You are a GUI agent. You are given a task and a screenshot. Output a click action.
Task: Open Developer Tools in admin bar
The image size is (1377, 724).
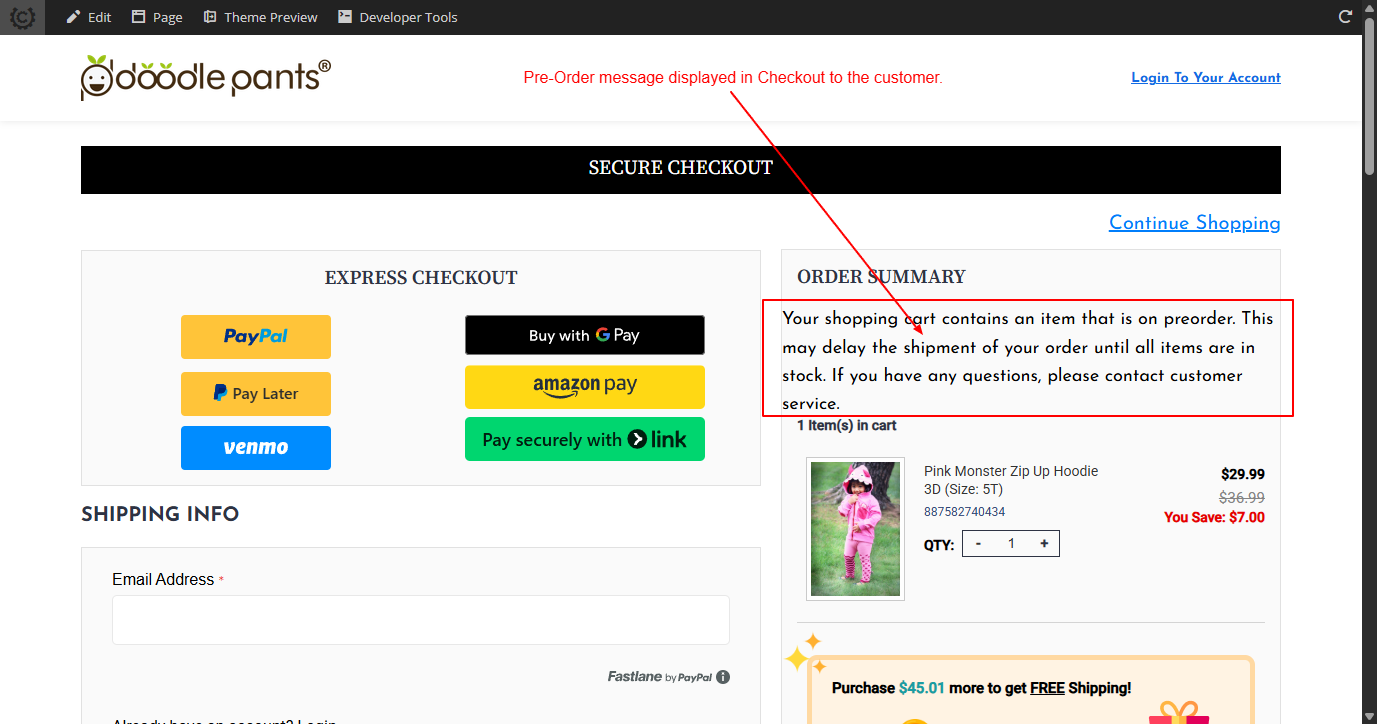pyautogui.click(x=398, y=17)
